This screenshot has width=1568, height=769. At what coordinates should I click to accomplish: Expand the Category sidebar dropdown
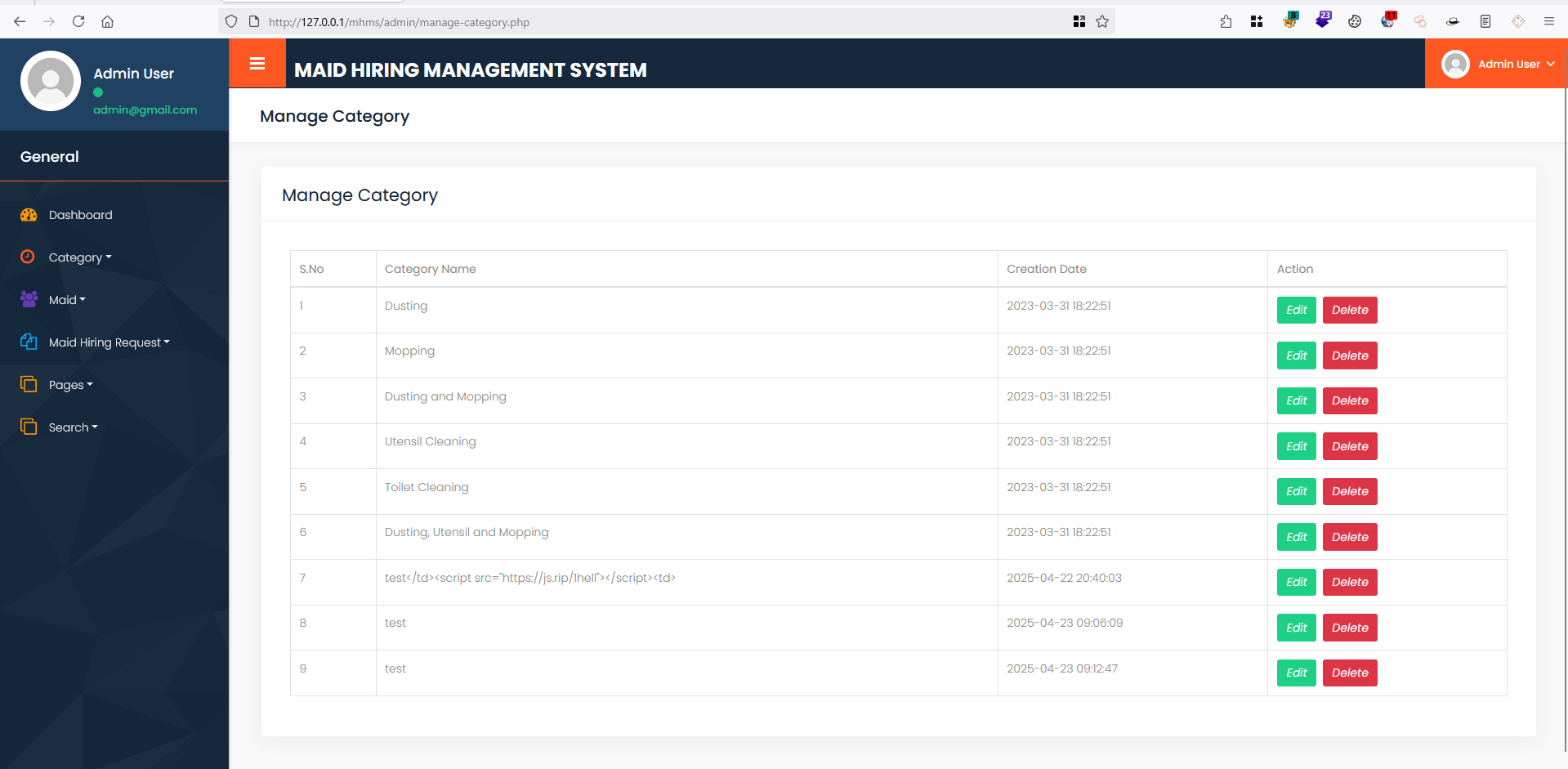click(80, 257)
